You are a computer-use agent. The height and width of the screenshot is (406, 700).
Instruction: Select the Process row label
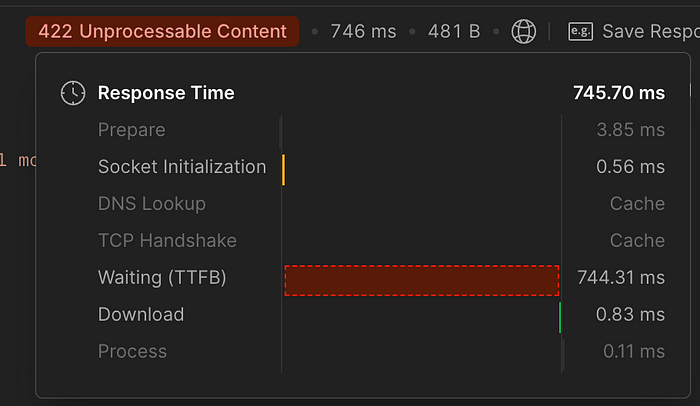tap(133, 352)
